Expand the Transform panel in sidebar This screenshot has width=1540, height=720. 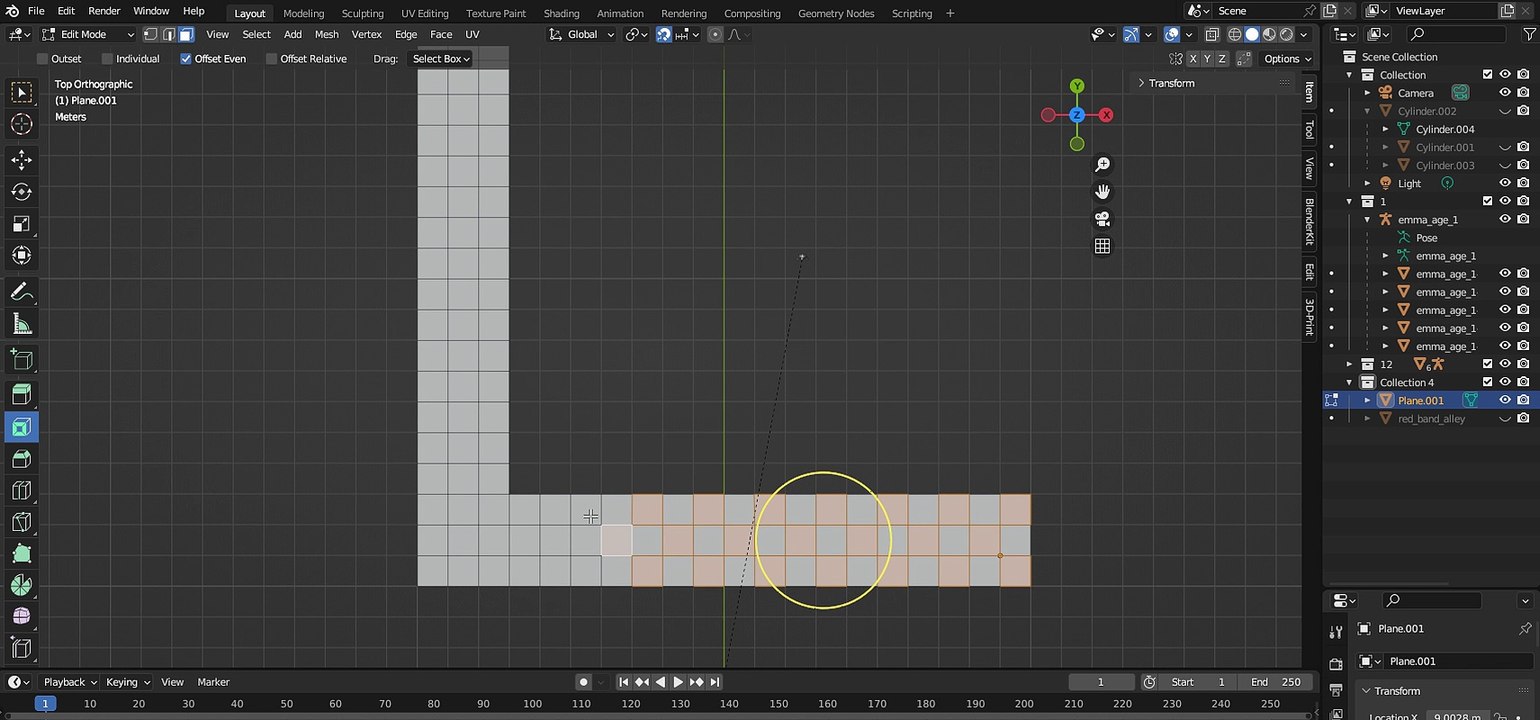(1171, 83)
